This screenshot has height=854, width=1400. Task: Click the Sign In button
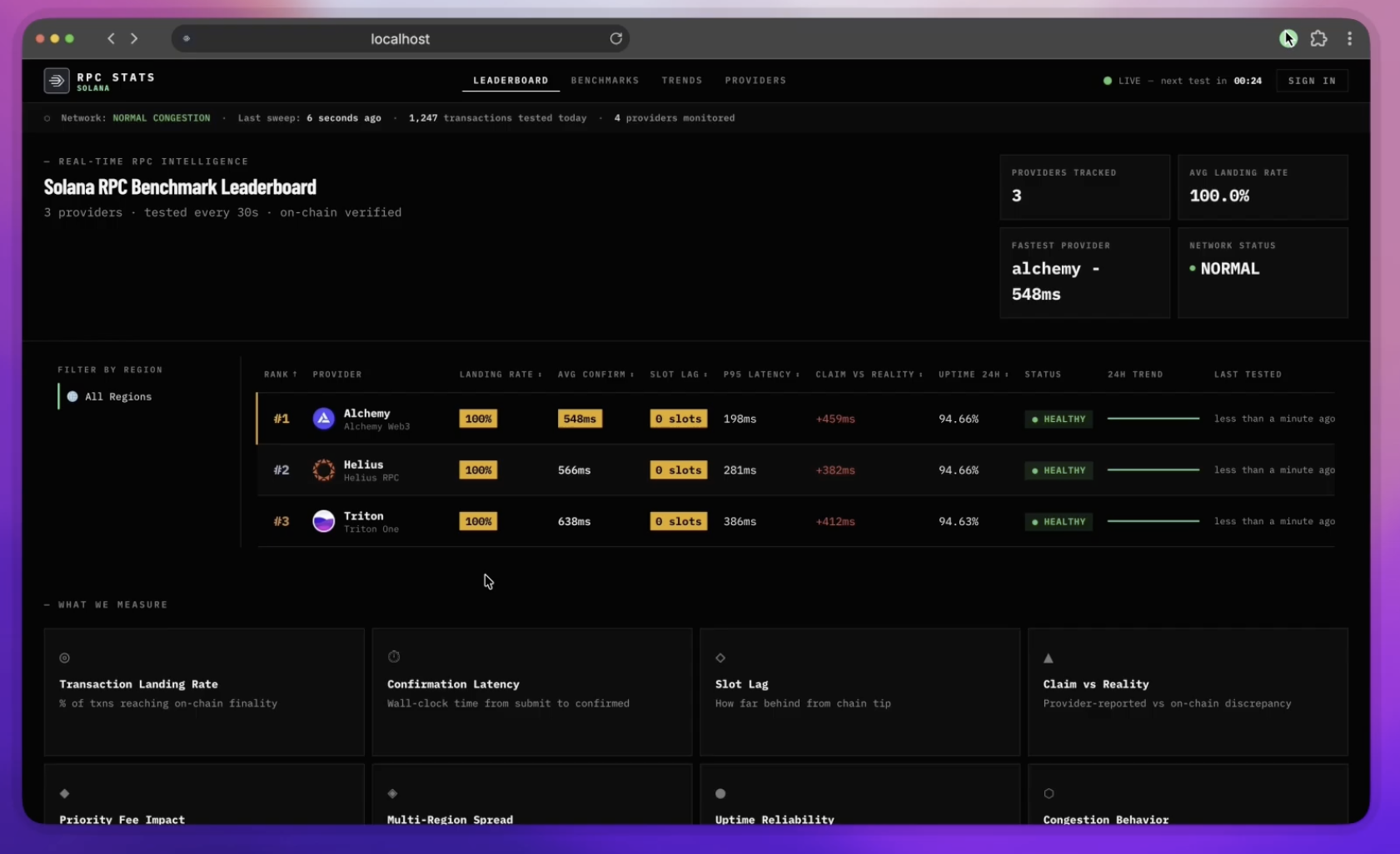click(x=1312, y=81)
